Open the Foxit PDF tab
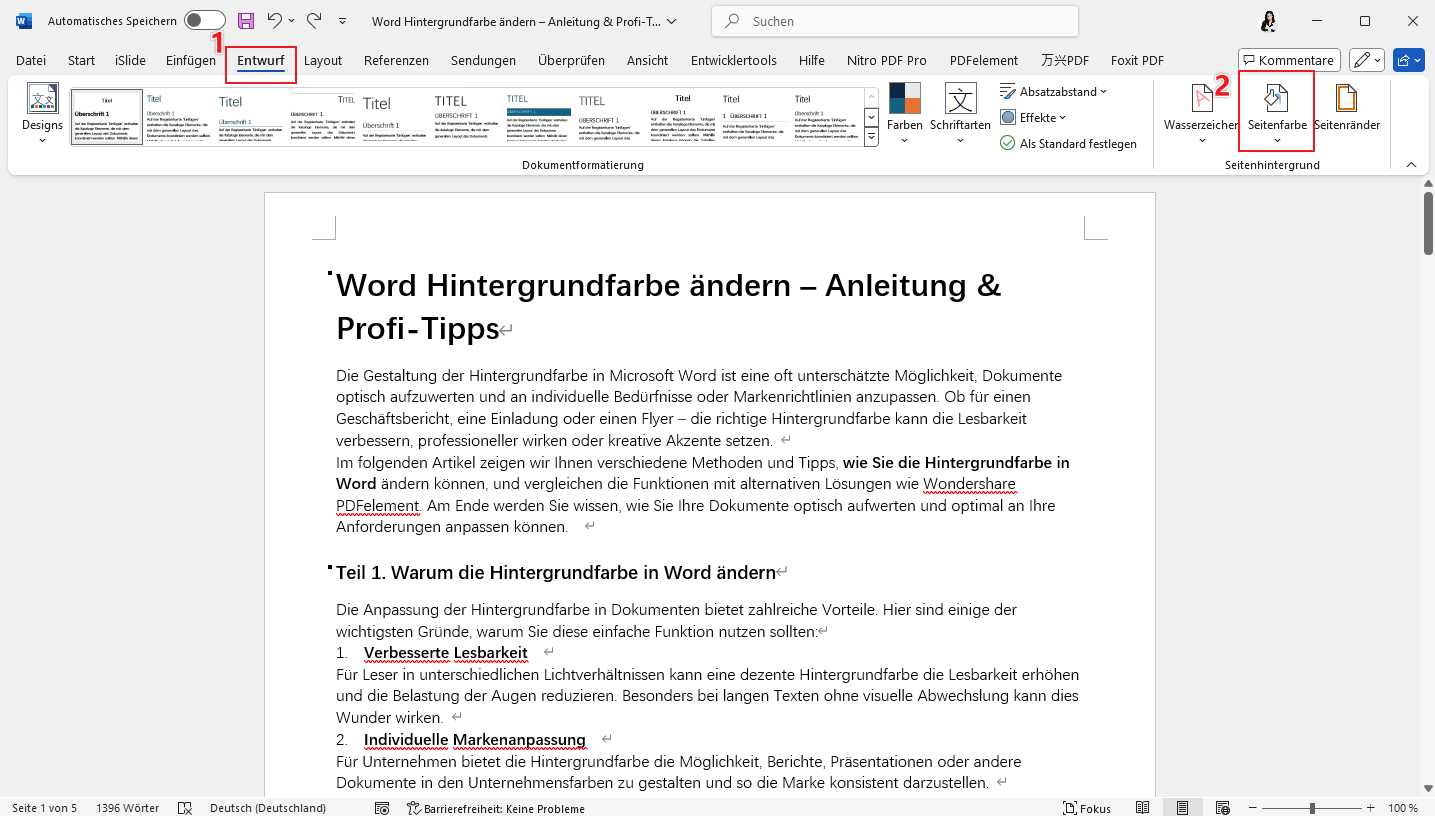 point(1137,60)
